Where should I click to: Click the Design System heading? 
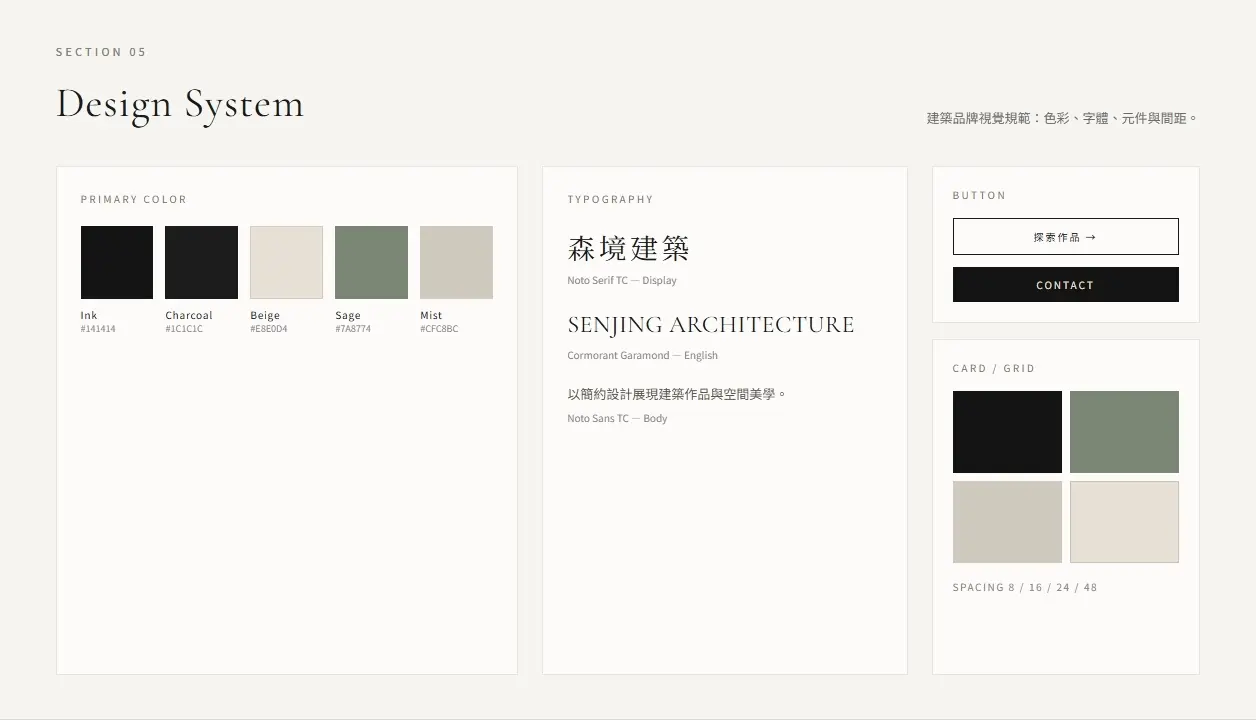click(180, 105)
